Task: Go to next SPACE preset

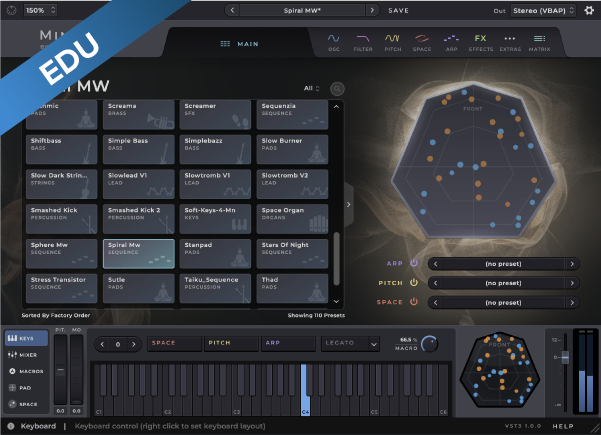Action: pos(572,302)
